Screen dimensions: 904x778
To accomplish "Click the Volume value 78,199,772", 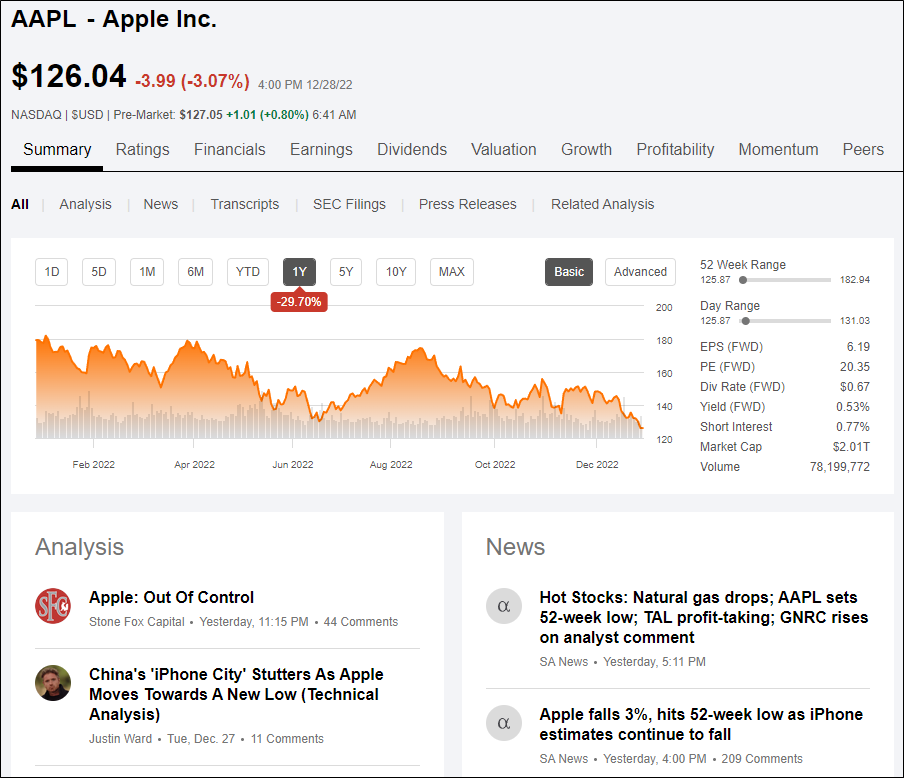I will [839, 467].
